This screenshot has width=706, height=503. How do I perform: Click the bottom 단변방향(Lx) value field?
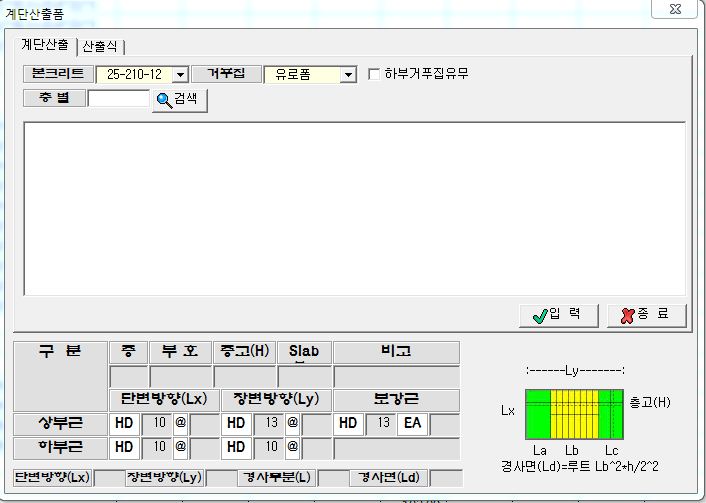(109, 478)
